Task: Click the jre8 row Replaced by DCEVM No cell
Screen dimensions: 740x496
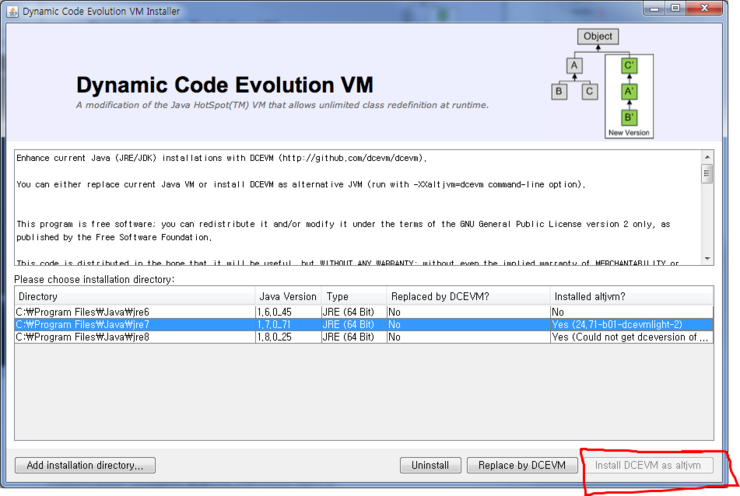Action: (468, 337)
